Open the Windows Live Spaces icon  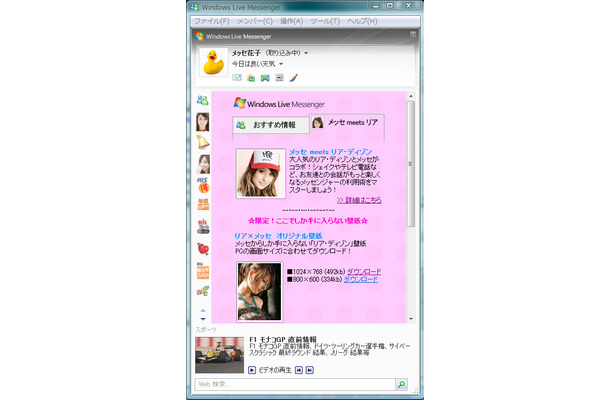pyautogui.click(x=251, y=78)
